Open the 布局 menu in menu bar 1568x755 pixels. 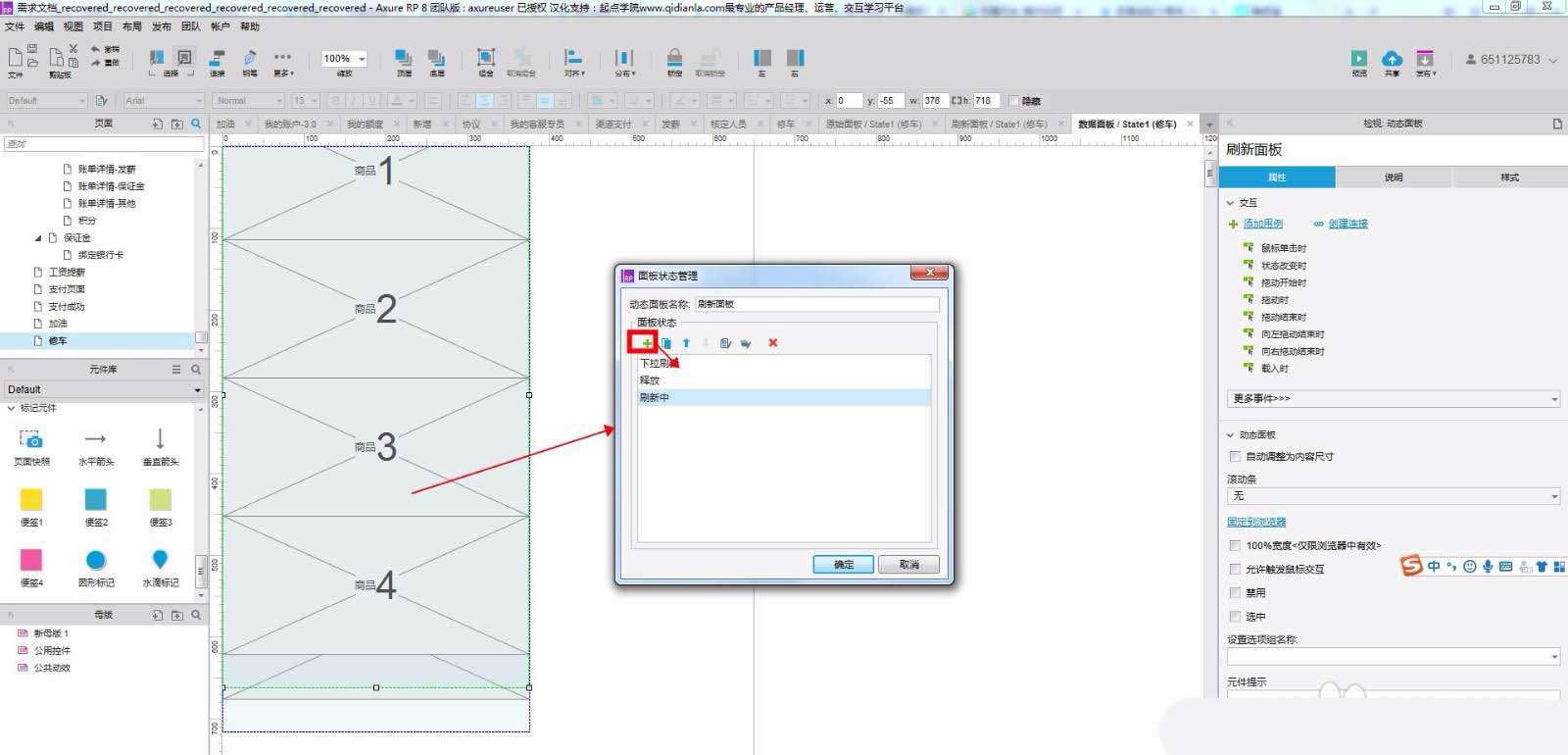[x=131, y=26]
